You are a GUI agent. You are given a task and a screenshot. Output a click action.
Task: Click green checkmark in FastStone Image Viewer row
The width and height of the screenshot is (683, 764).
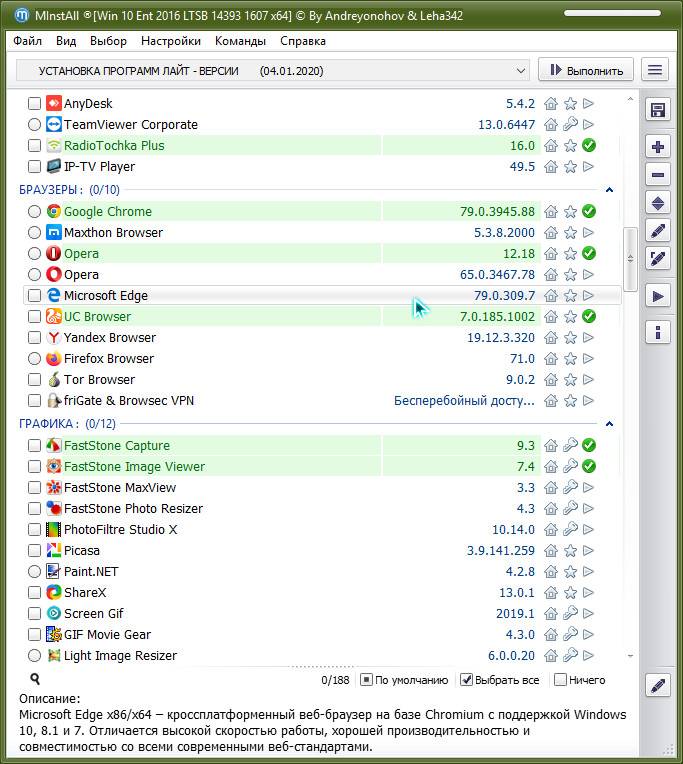click(589, 466)
